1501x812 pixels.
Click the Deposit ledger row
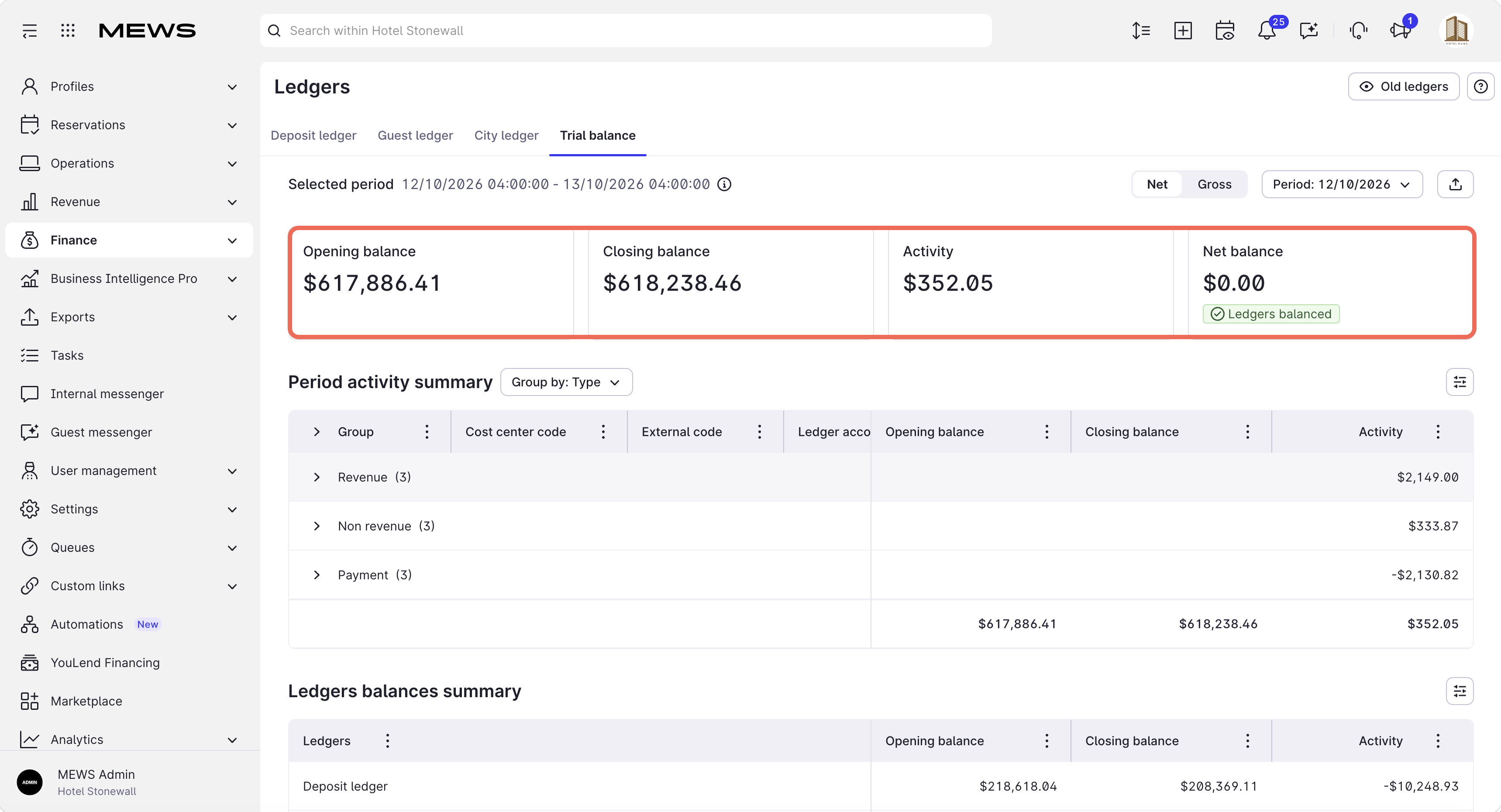881,786
